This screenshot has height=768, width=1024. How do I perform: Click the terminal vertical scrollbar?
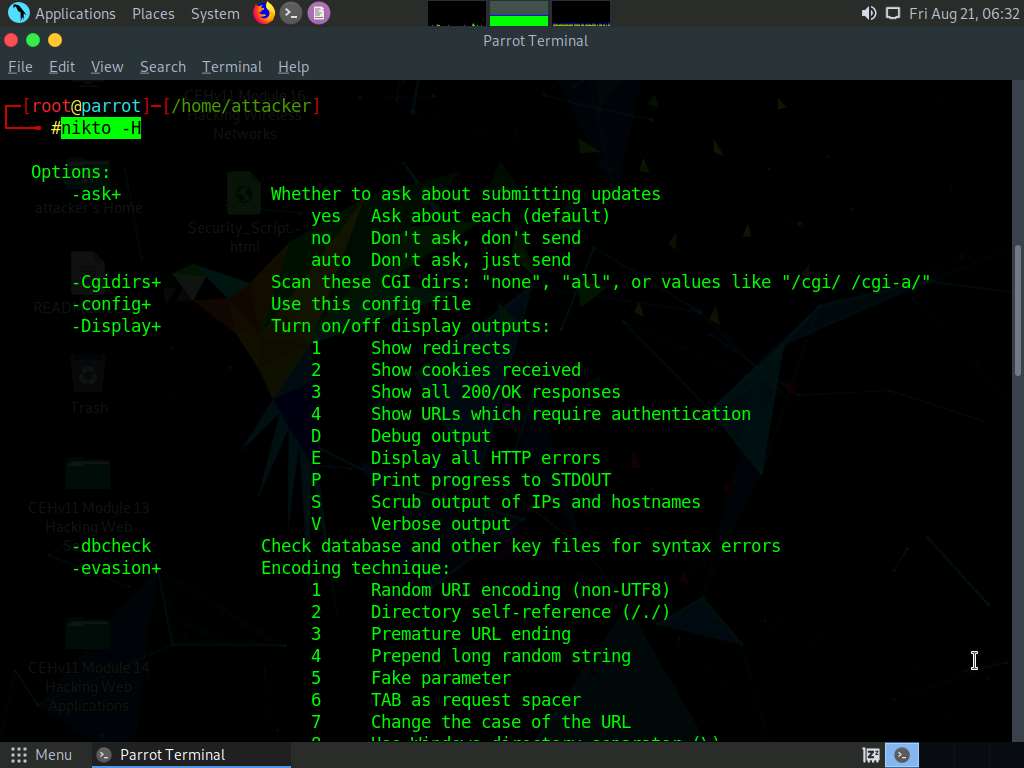[1017, 310]
